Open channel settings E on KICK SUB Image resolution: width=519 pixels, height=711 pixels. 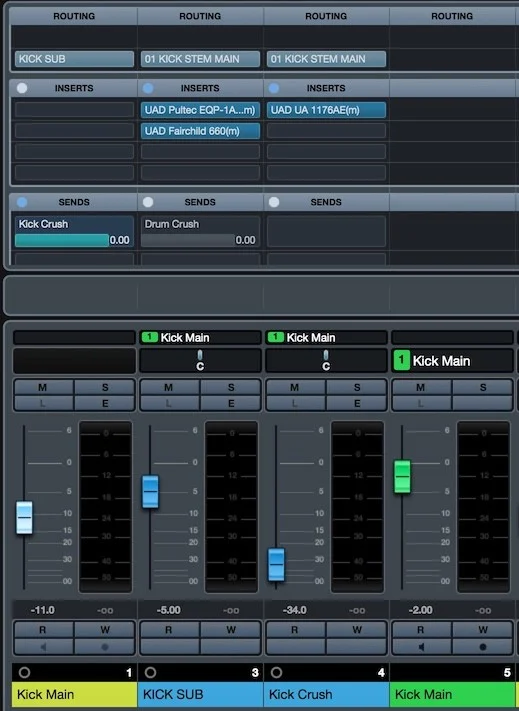231,404
